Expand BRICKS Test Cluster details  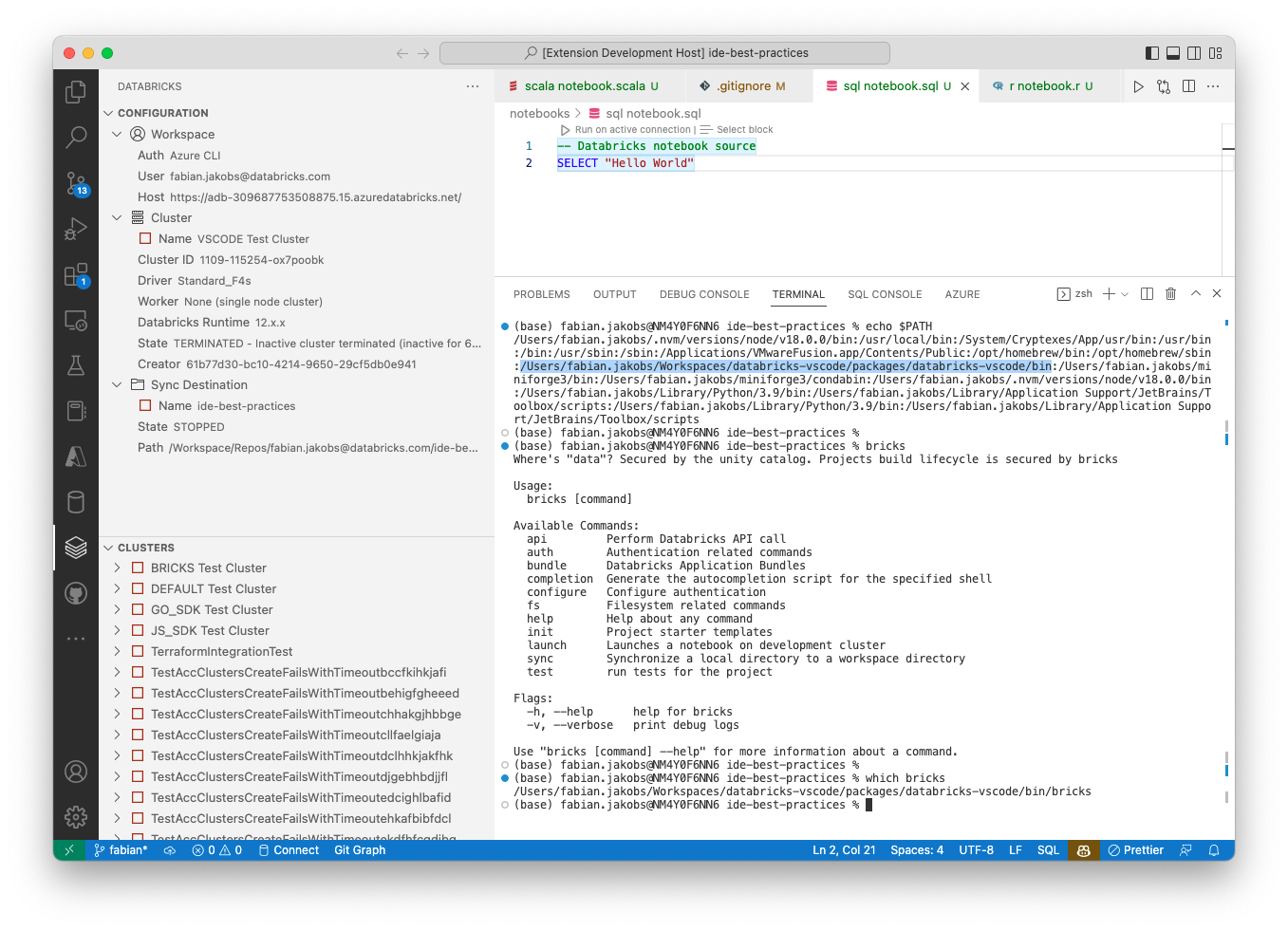tap(117, 568)
